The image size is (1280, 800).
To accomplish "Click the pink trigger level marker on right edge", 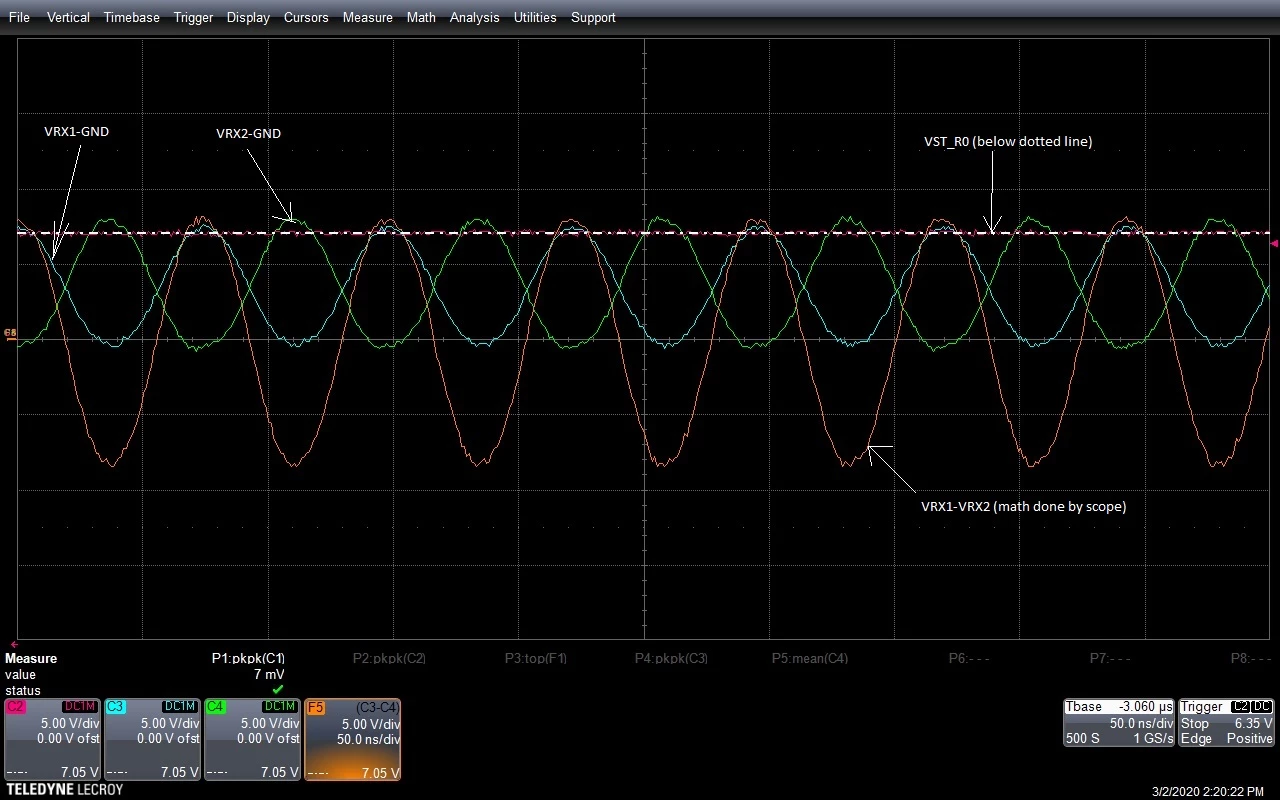I will point(1274,243).
